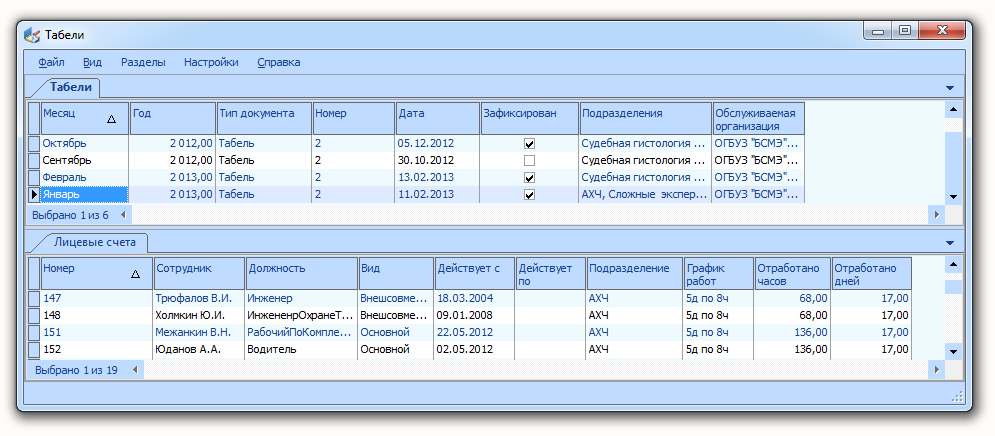Select the Табели tab

(x=71, y=87)
